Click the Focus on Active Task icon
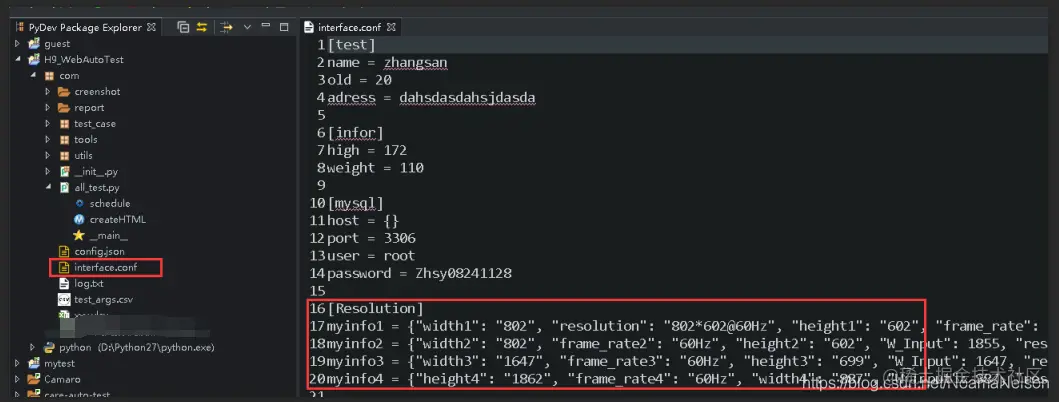The image size is (1059, 402). point(226,27)
